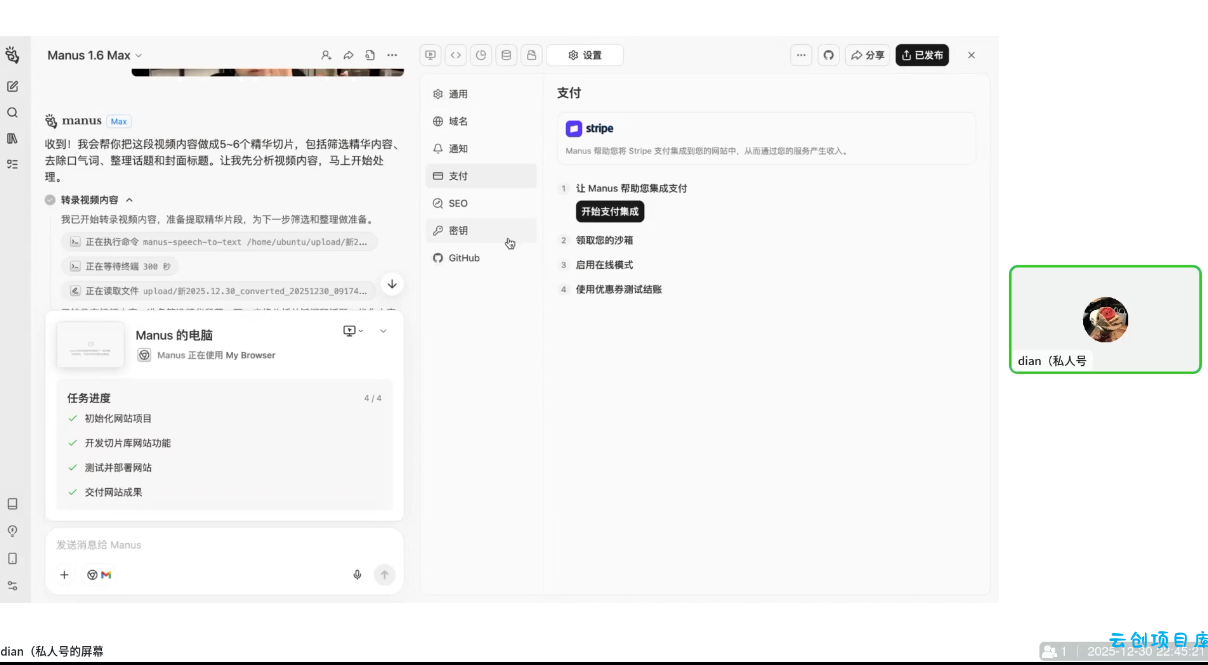Select 域名 in the settings menu

[x=458, y=121]
